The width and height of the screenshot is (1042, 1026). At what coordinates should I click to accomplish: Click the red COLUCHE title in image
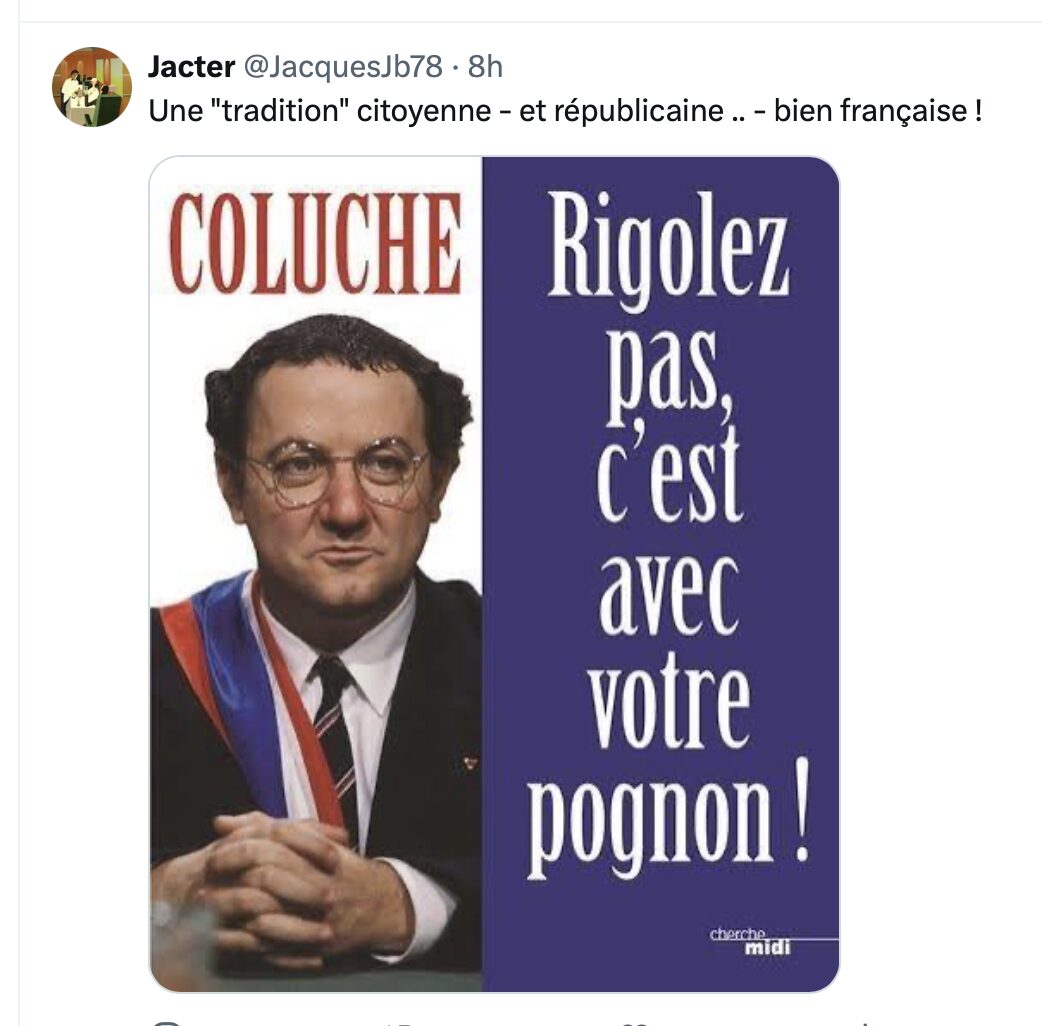(x=315, y=243)
